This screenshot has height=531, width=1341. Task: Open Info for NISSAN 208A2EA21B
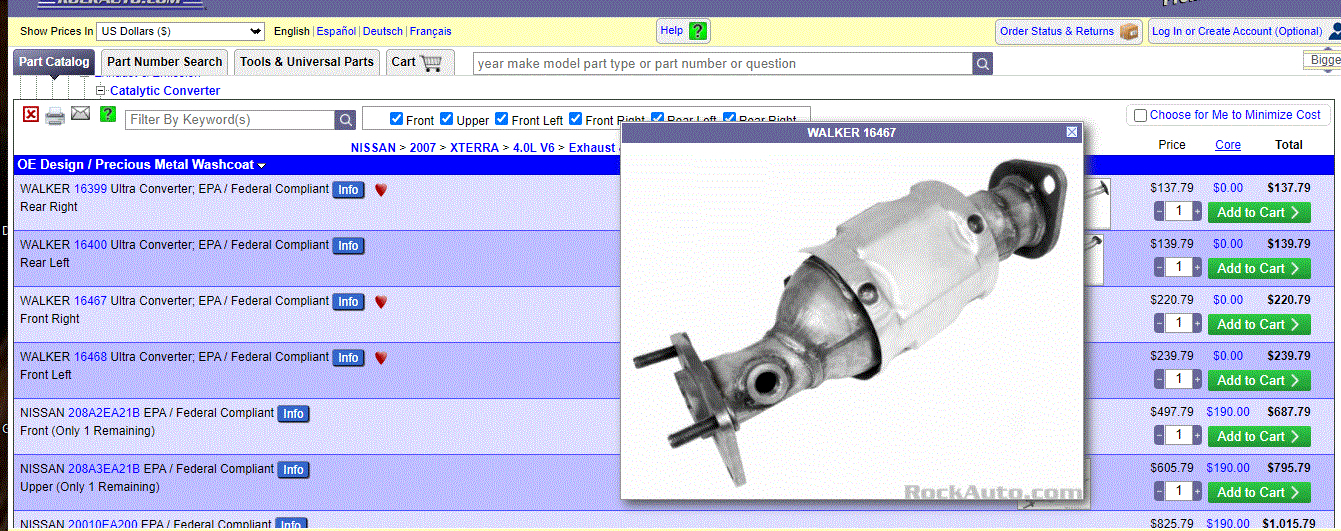293,414
